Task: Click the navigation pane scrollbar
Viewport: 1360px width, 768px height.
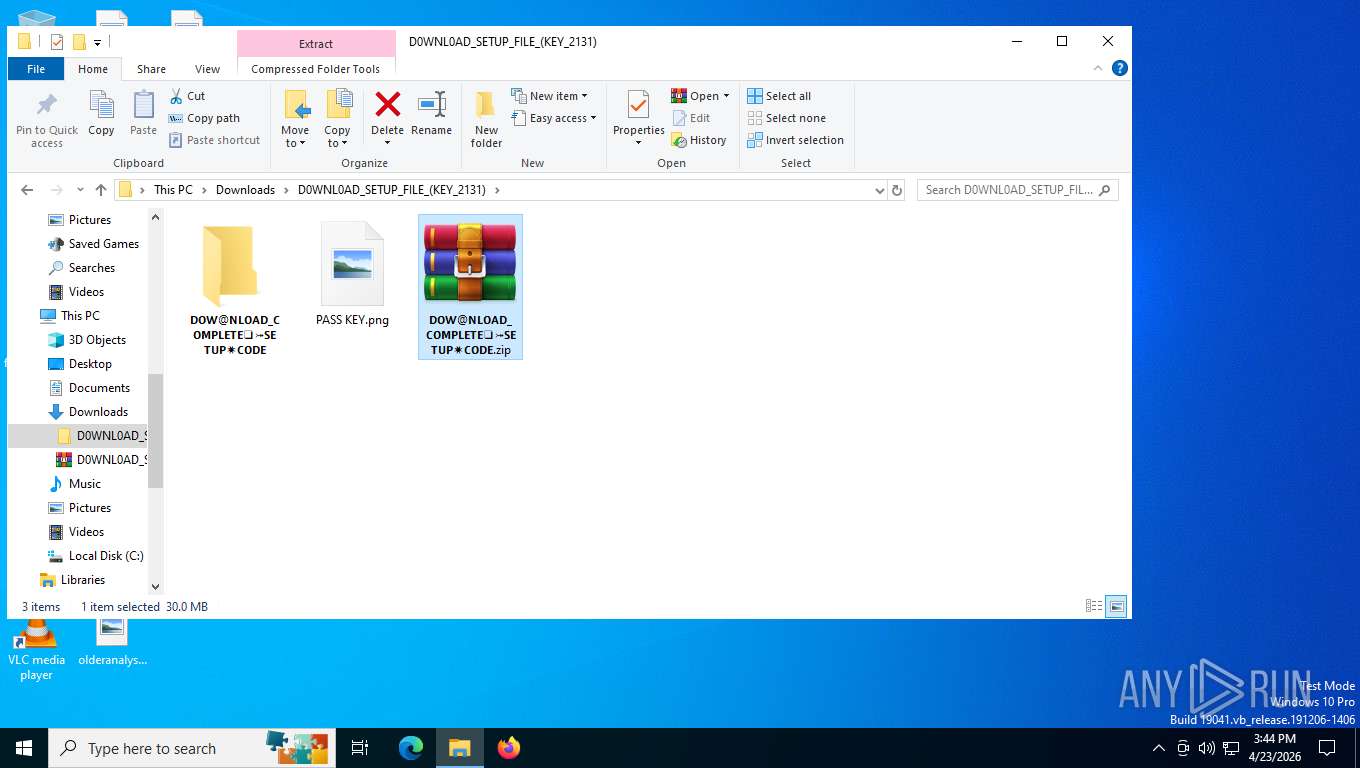Action: tap(155, 430)
